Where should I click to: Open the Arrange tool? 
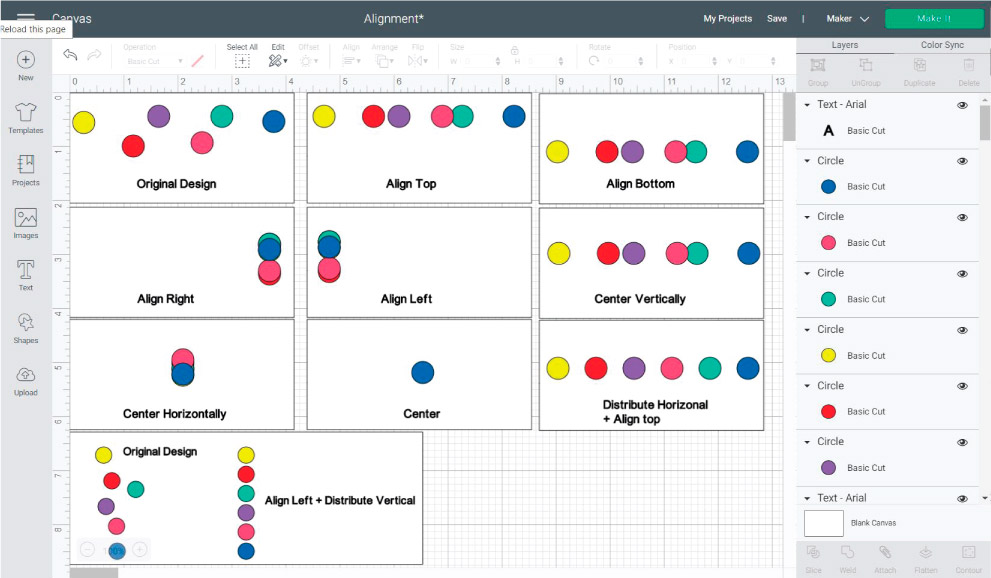384,61
